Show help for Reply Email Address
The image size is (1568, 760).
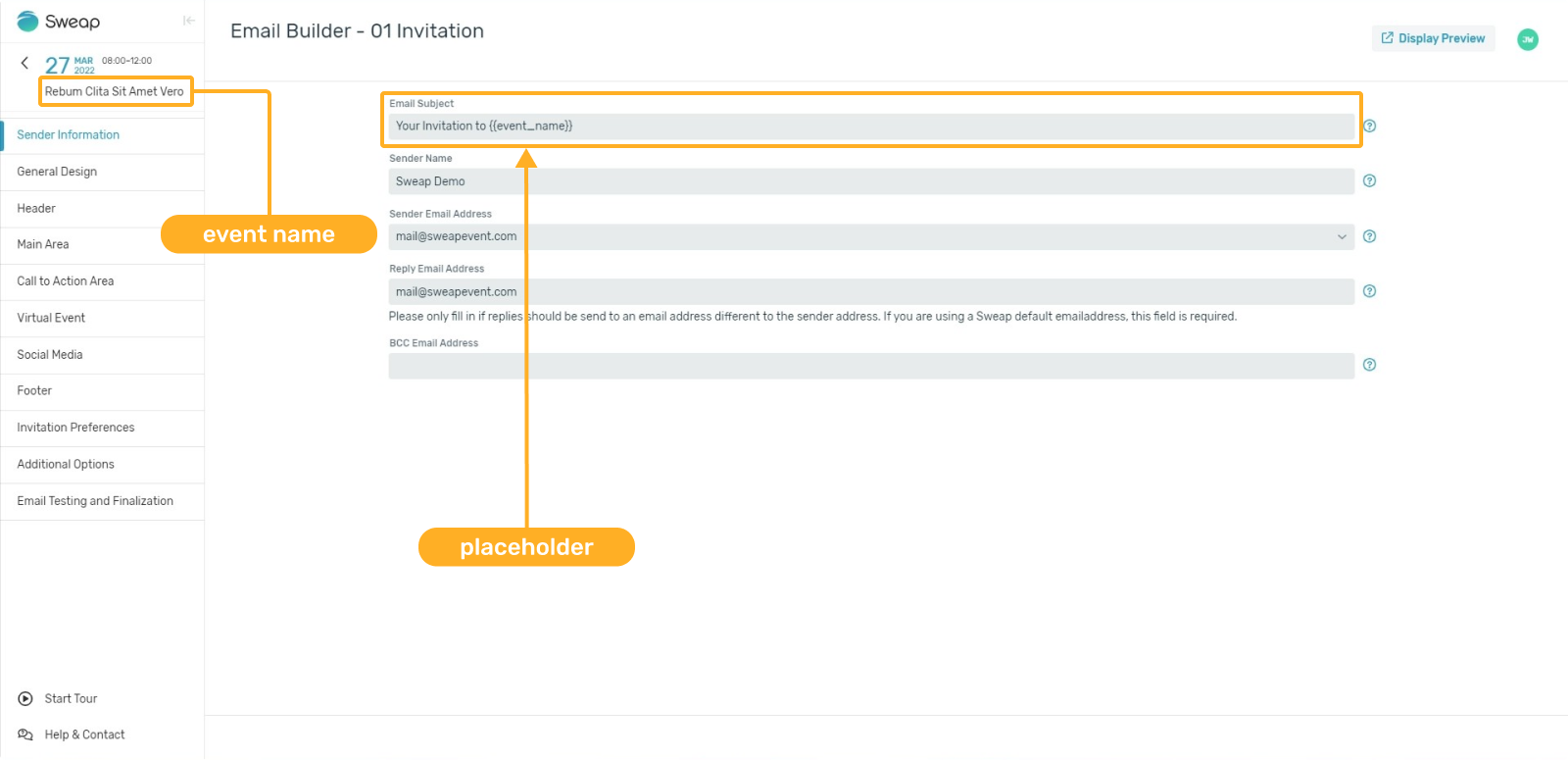(1370, 291)
